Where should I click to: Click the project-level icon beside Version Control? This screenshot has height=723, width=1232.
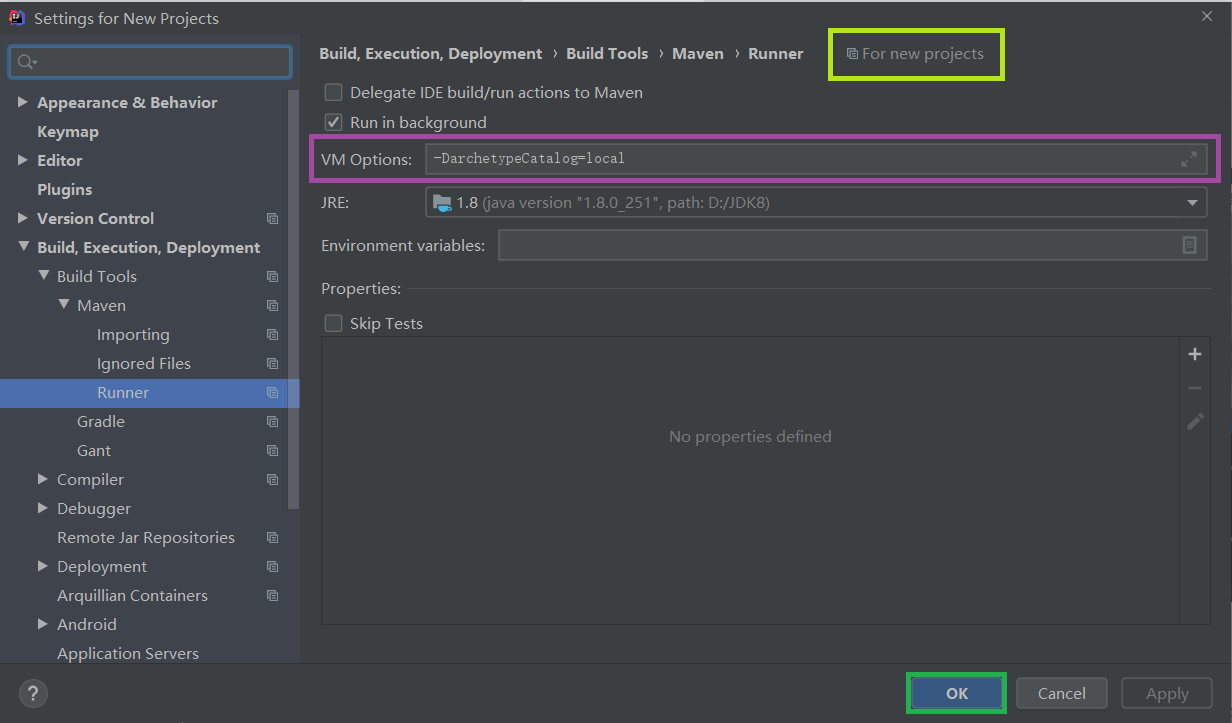(x=272, y=218)
